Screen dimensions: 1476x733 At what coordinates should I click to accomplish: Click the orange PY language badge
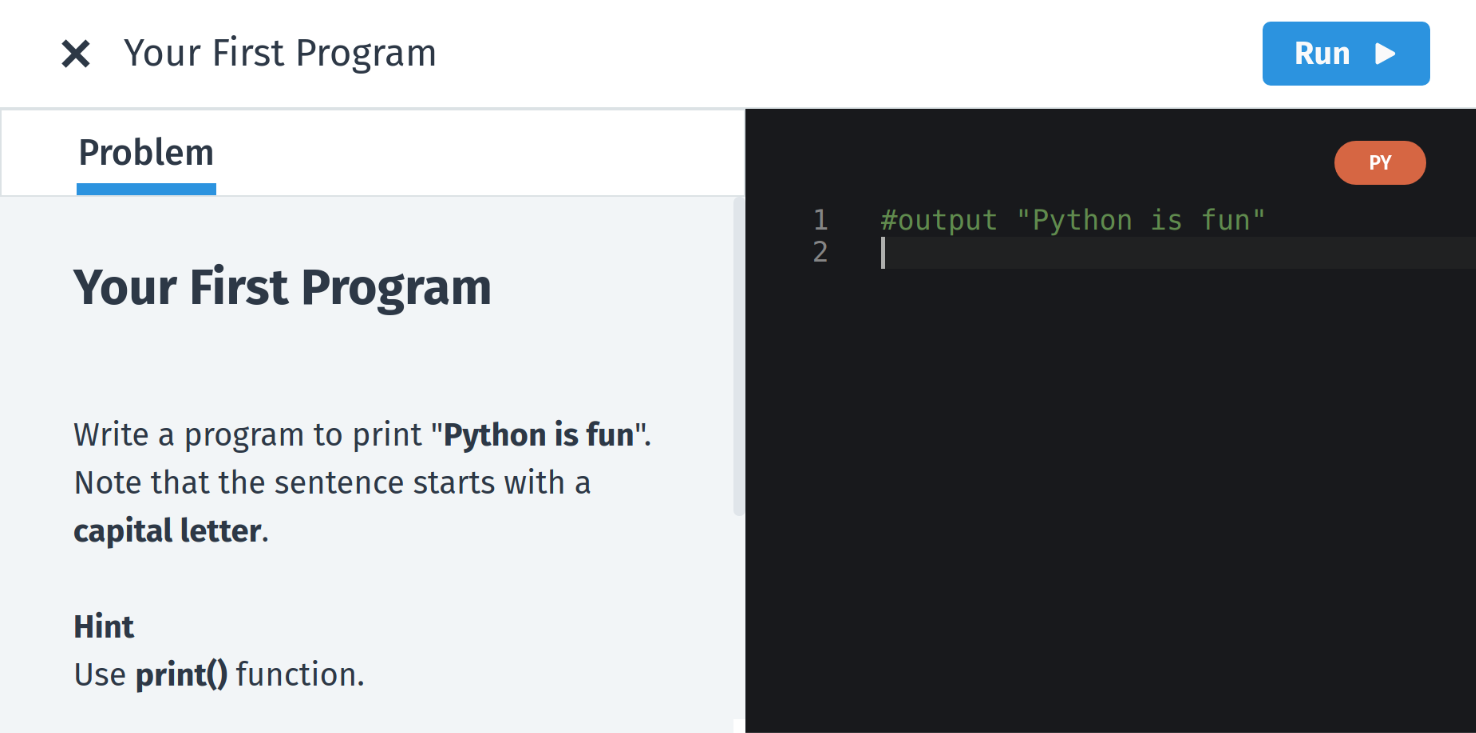1379,163
